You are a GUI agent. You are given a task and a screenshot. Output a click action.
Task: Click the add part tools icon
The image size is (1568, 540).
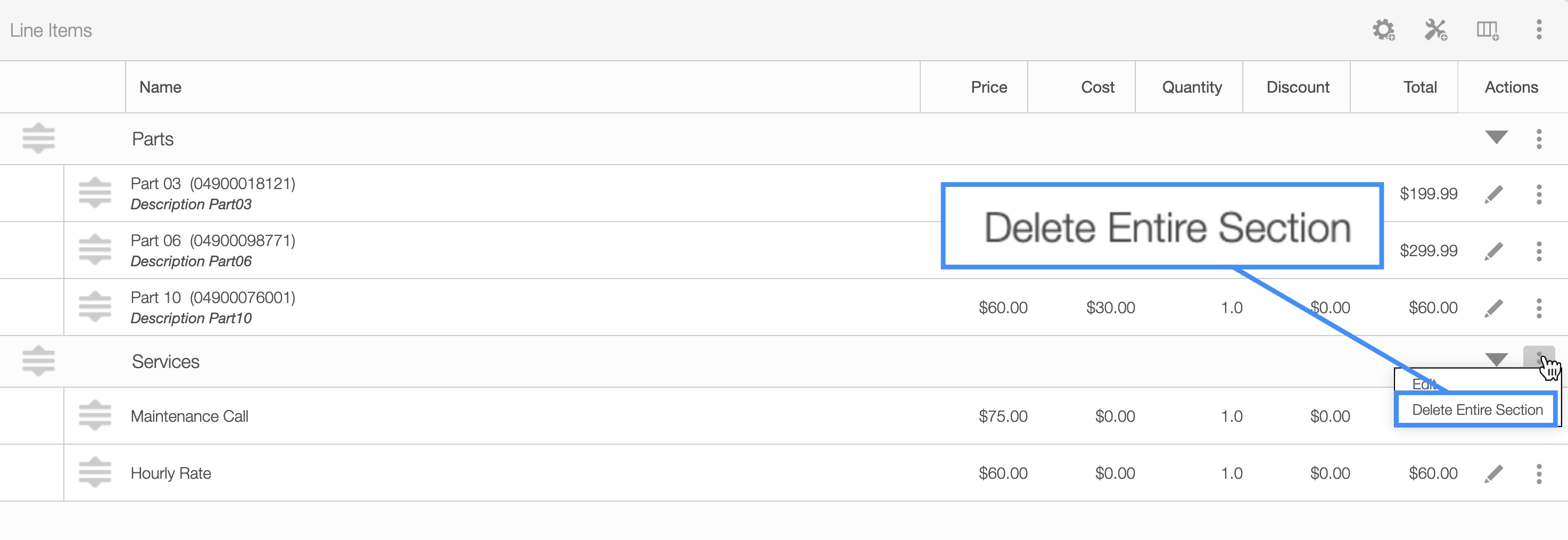(1435, 30)
